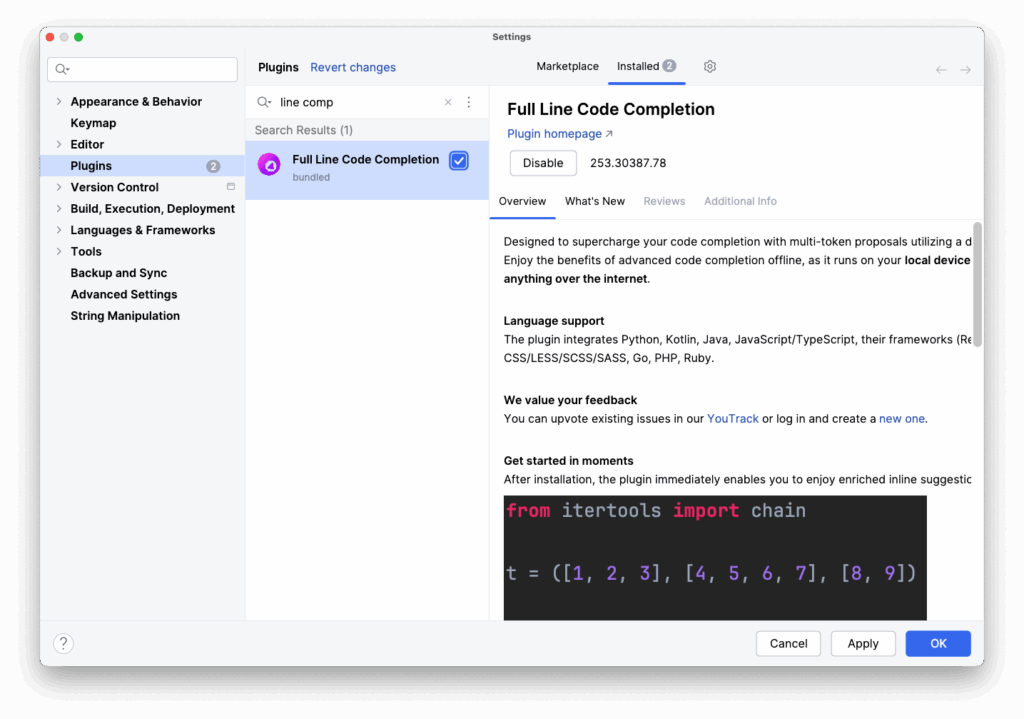Image resolution: width=1024 pixels, height=719 pixels.
Task: Click the small icon beside Version Control entry
Action: coord(231,187)
